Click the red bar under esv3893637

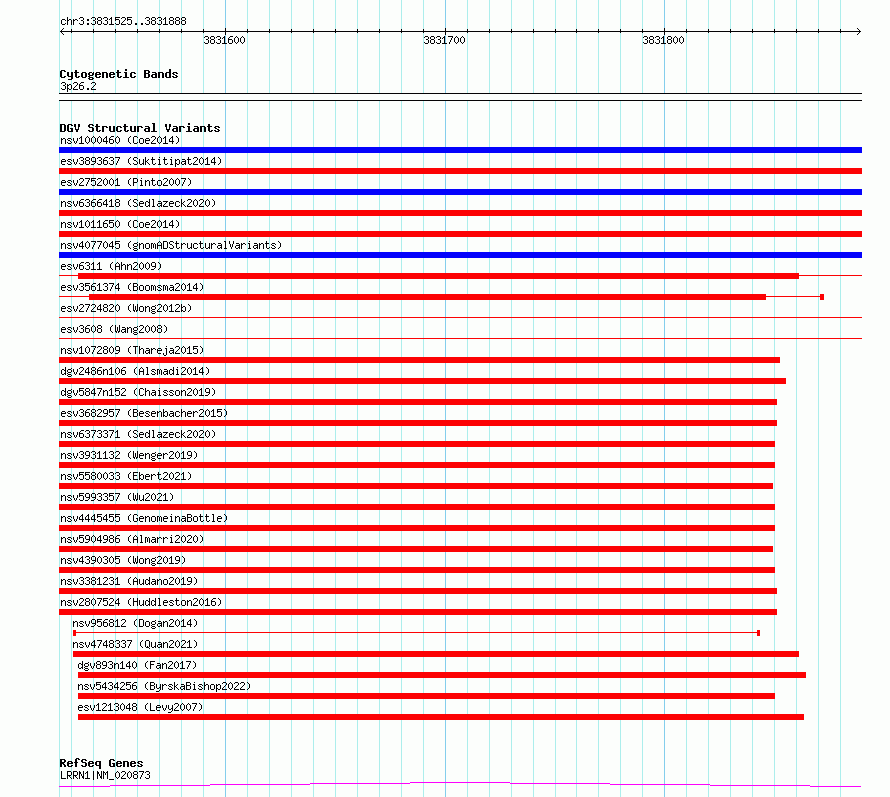point(460,171)
